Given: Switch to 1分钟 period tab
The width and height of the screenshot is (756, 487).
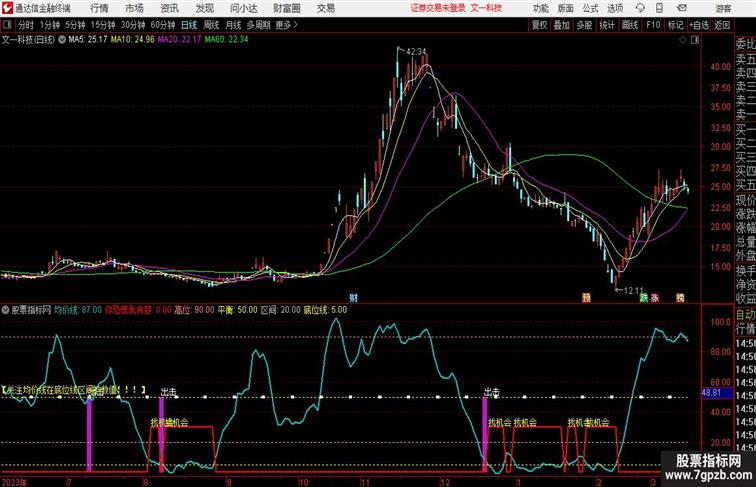Looking at the screenshot, I should (x=50, y=25).
